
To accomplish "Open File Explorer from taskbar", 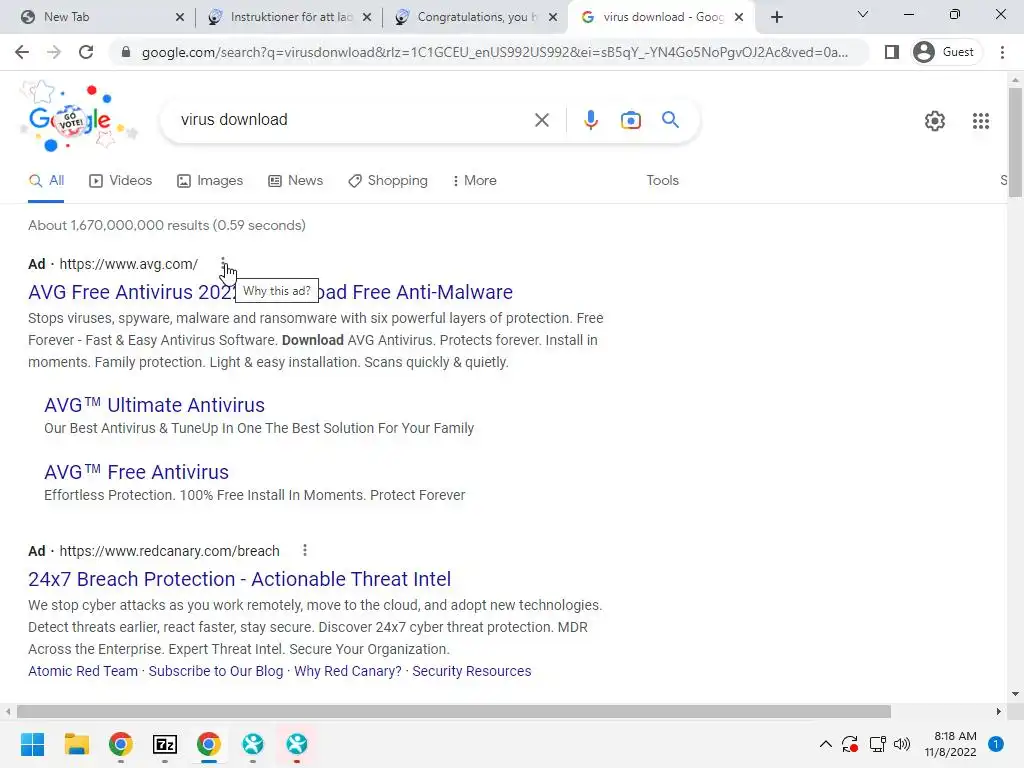I will click(76, 744).
